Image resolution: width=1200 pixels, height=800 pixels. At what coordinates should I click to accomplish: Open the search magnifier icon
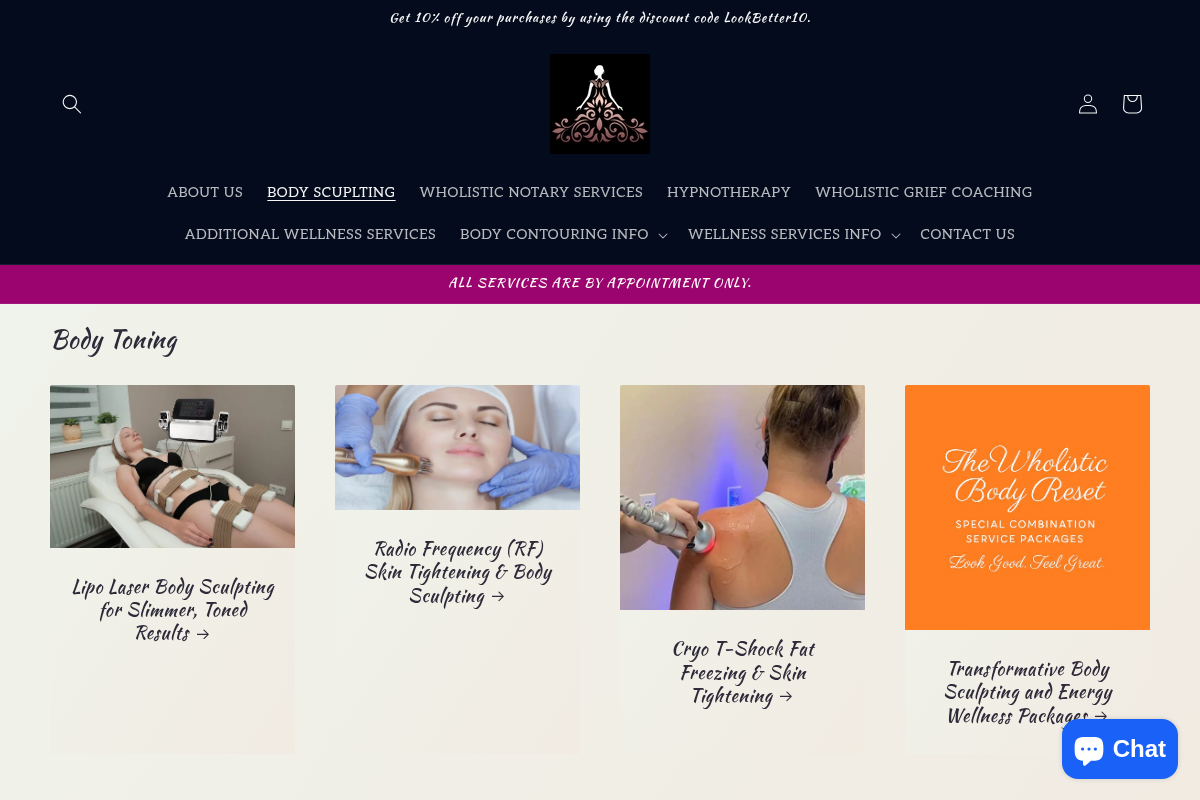click(x=72, y=104)
